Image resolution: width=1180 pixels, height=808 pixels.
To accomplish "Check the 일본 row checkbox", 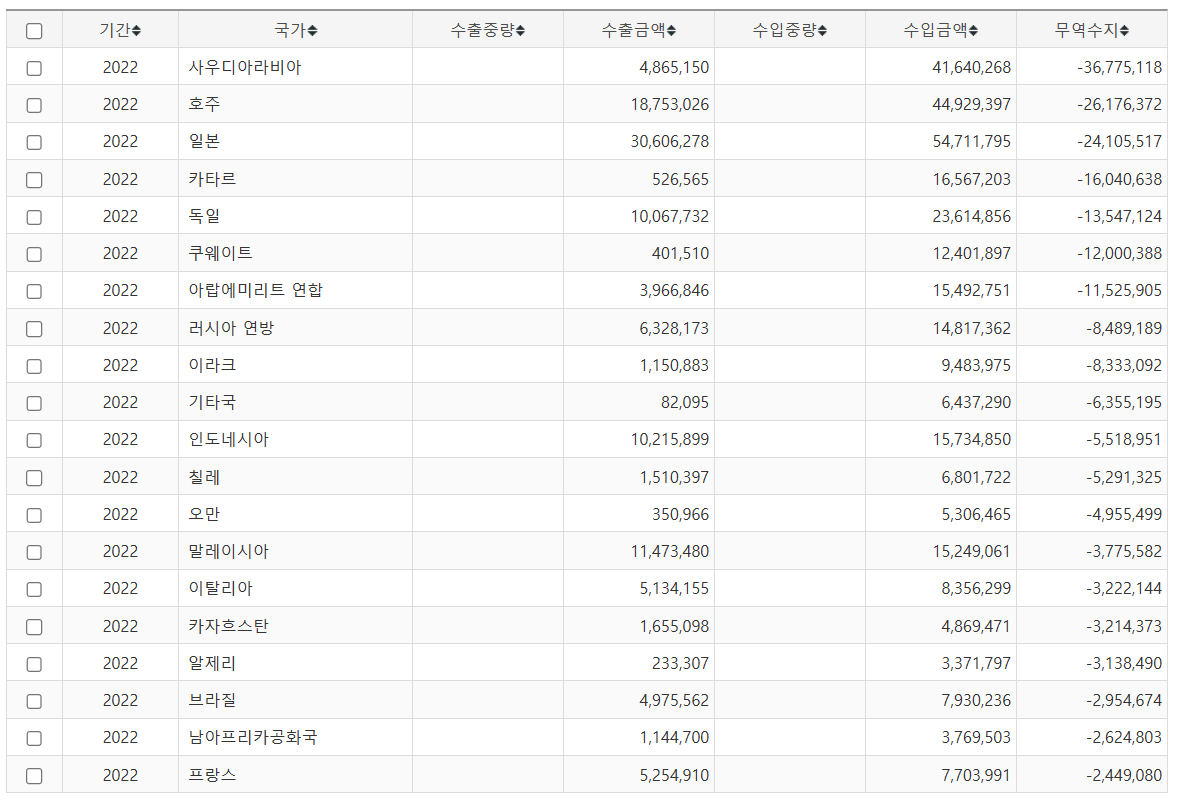I will coord(34,142).
